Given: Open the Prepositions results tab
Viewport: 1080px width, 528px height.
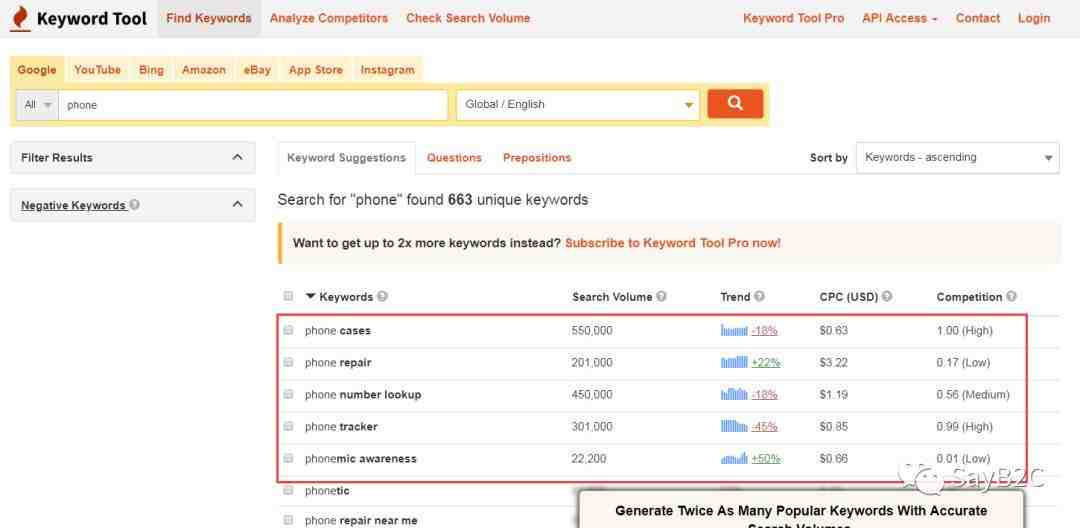Looking at the screenshot, I should (x=537, y=158).
